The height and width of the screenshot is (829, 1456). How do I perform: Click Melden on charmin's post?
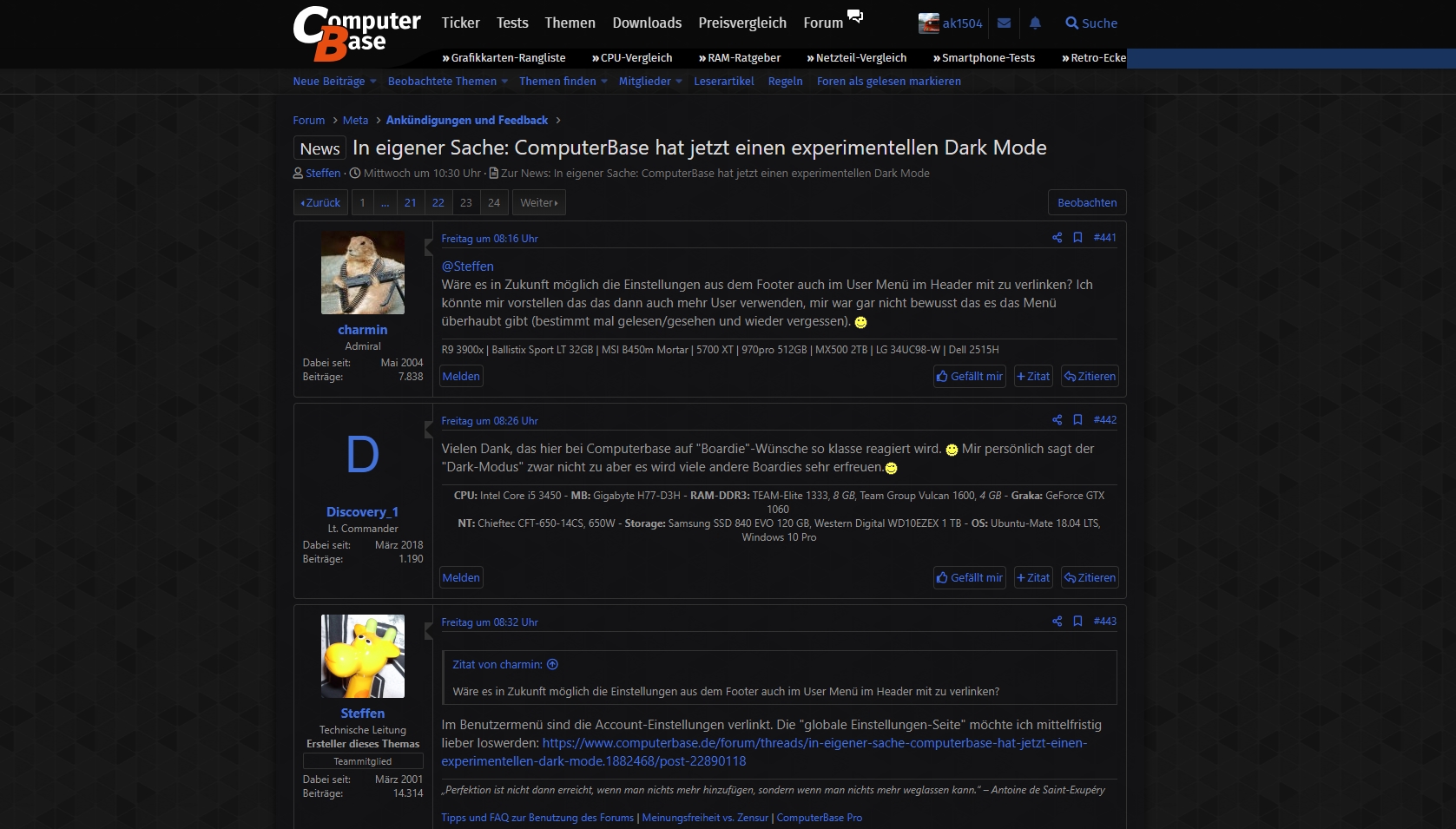pos(461,377)
